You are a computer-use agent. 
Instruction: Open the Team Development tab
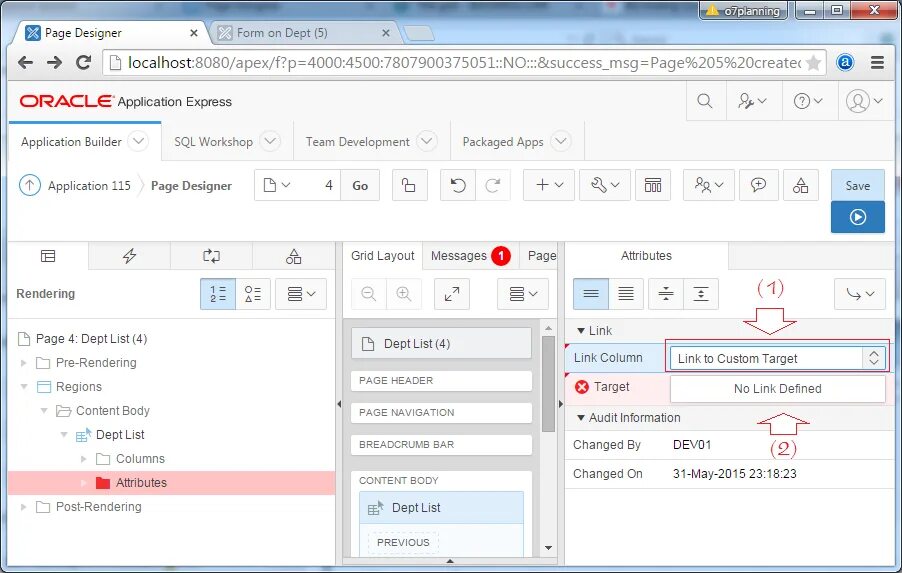click(x=357, y=142)
